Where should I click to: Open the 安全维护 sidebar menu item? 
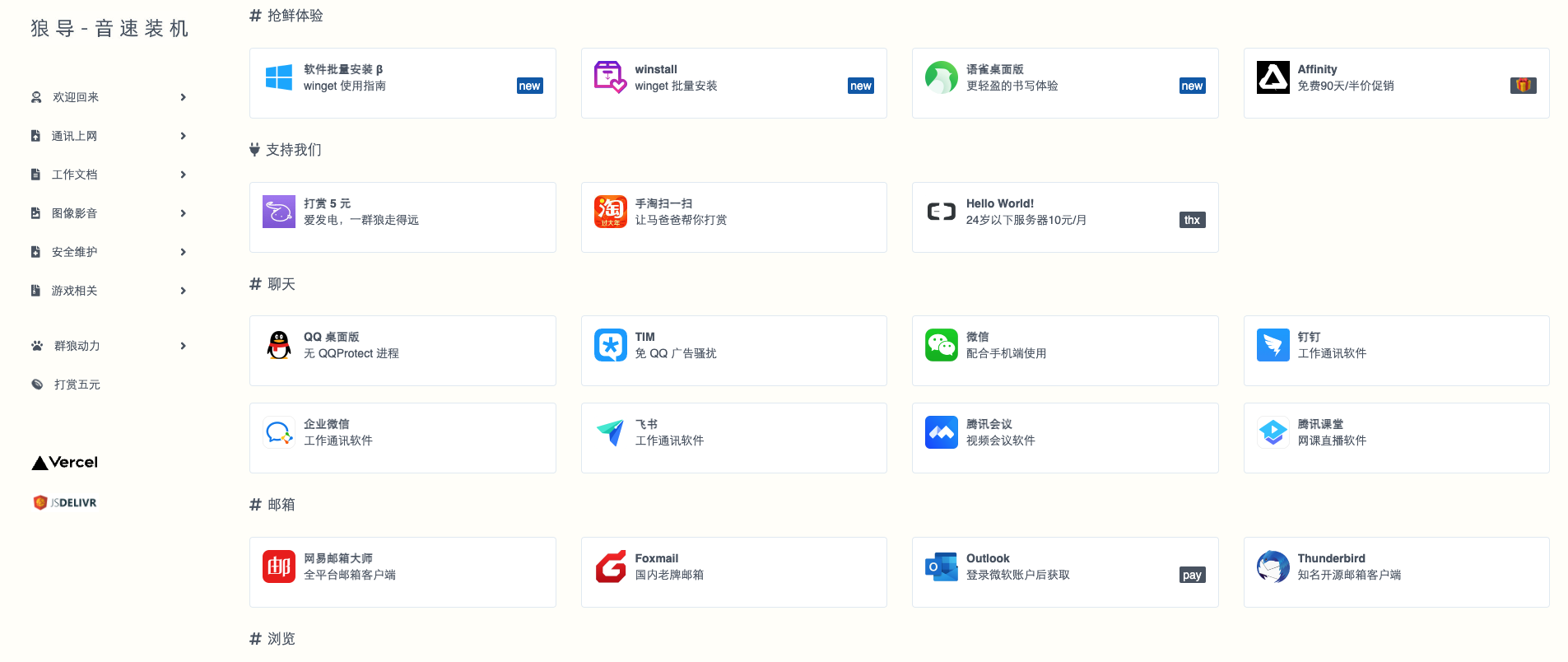[x=109, y=252]
